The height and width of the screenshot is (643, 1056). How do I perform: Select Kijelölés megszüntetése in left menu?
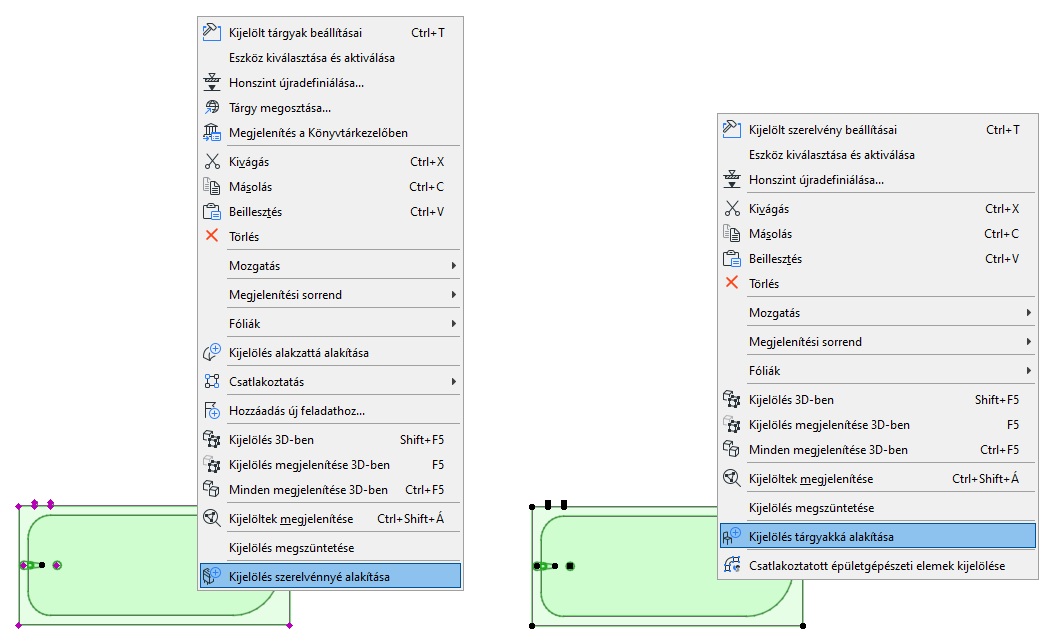pos(331,547)
